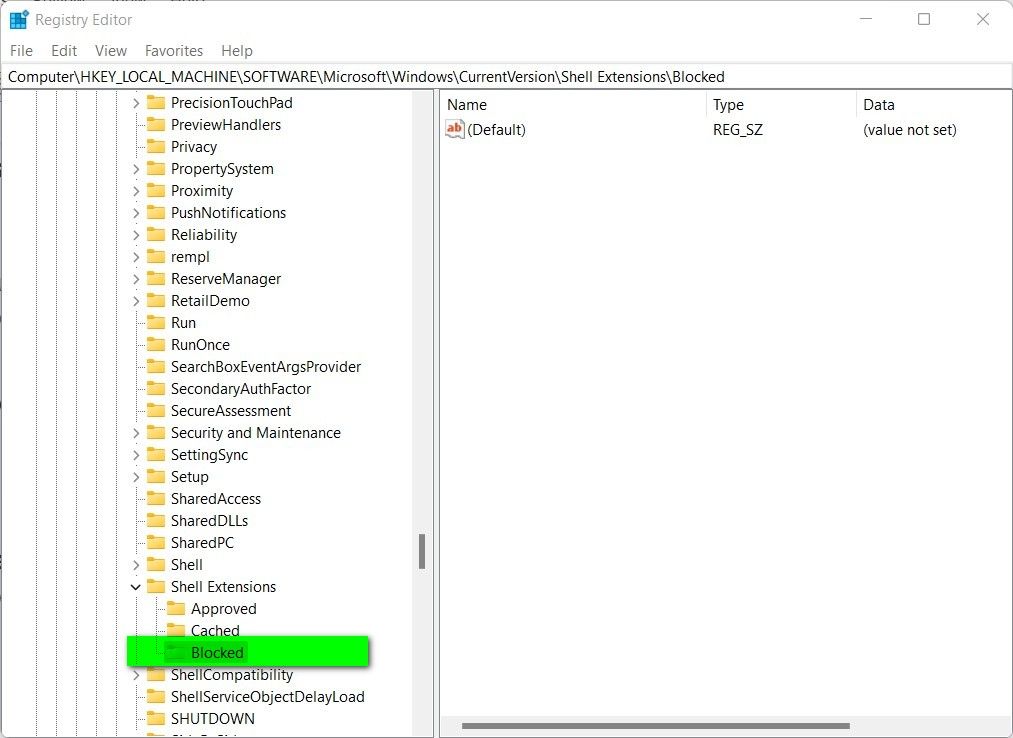The height and width of the screenshot is (738, 1013).
Task: Minimize the Registry Editor window
Action: (866, 19)
